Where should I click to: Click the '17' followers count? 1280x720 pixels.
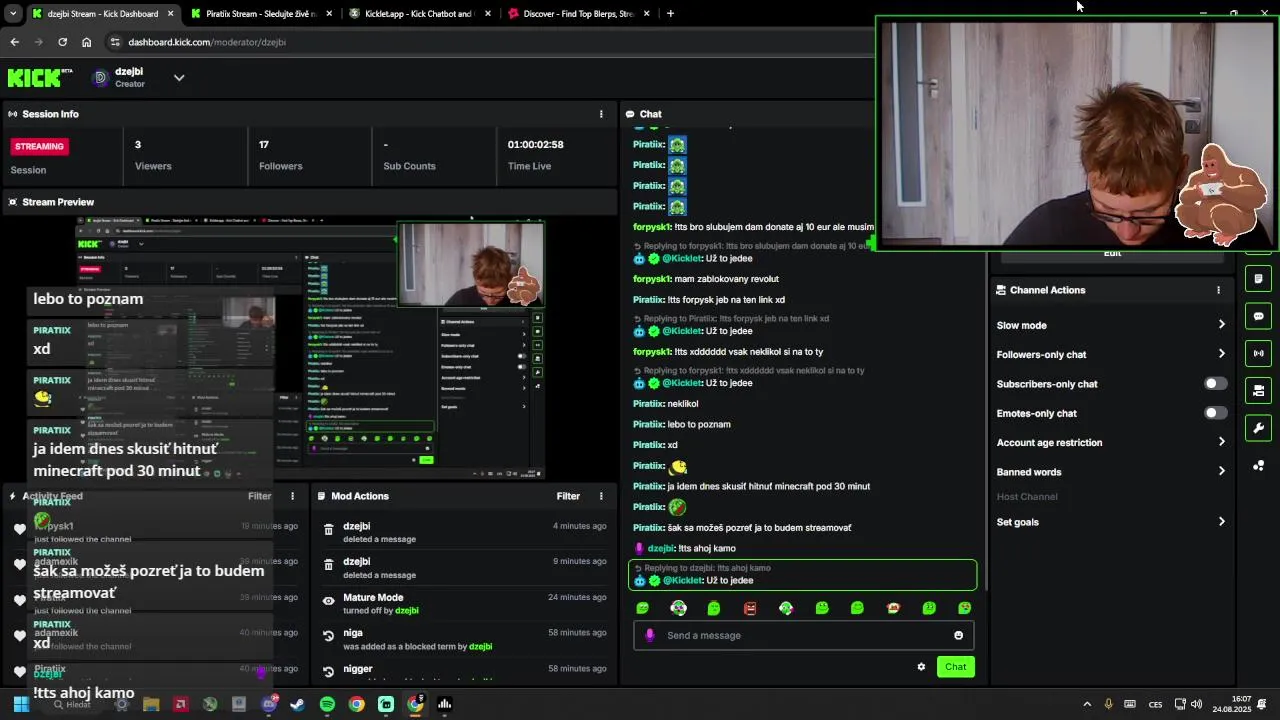264,144
